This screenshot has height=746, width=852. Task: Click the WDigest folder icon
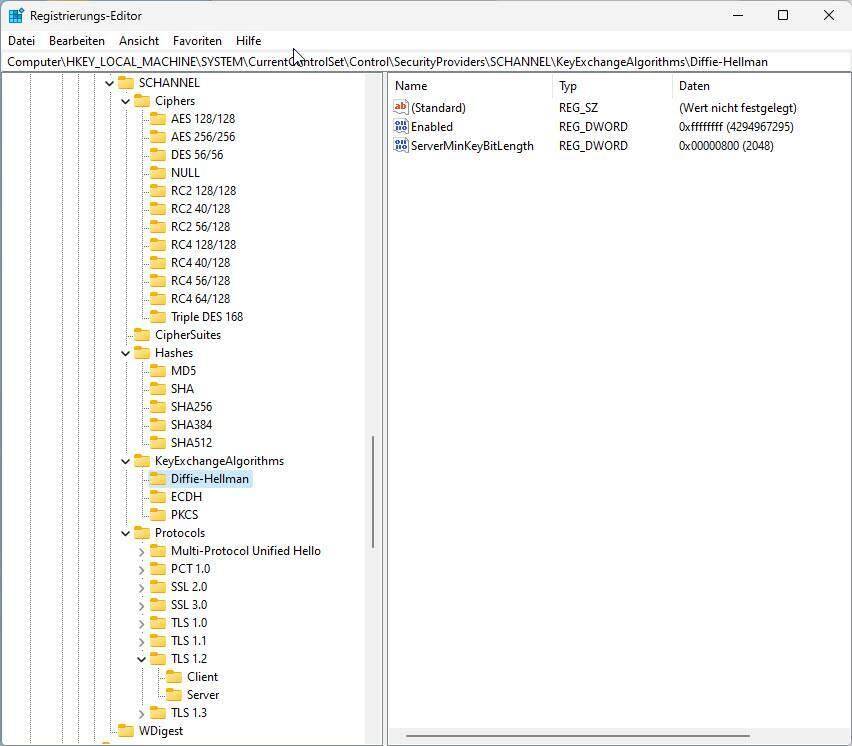(x=126, y=731)
